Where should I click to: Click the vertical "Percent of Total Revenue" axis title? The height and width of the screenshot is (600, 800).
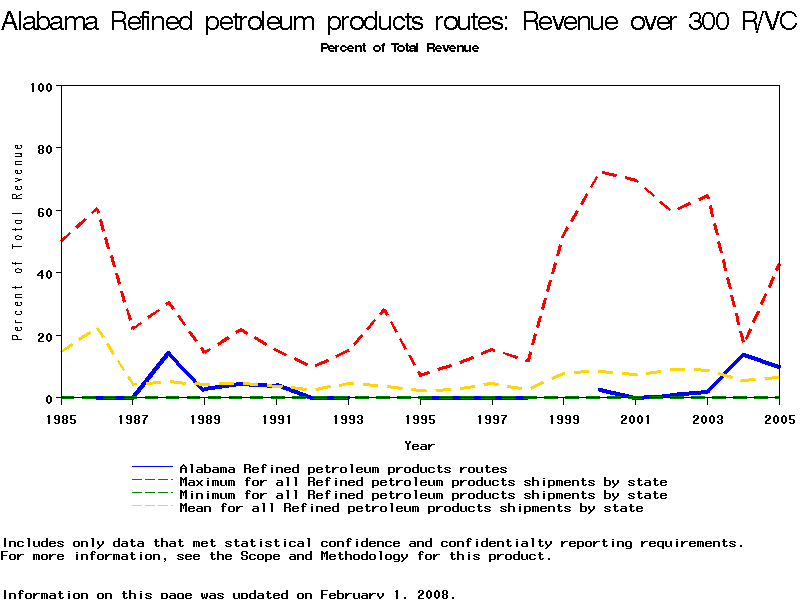pos(17,242)
